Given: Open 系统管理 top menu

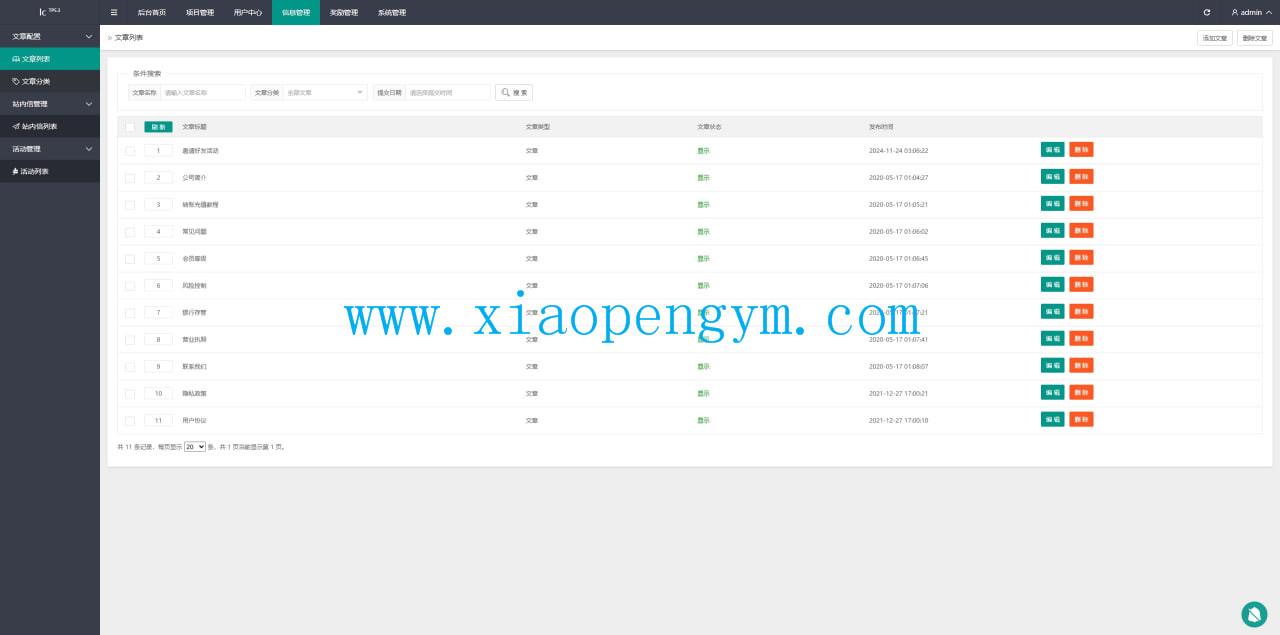Looking at the screenshot, I should [392, 12].
